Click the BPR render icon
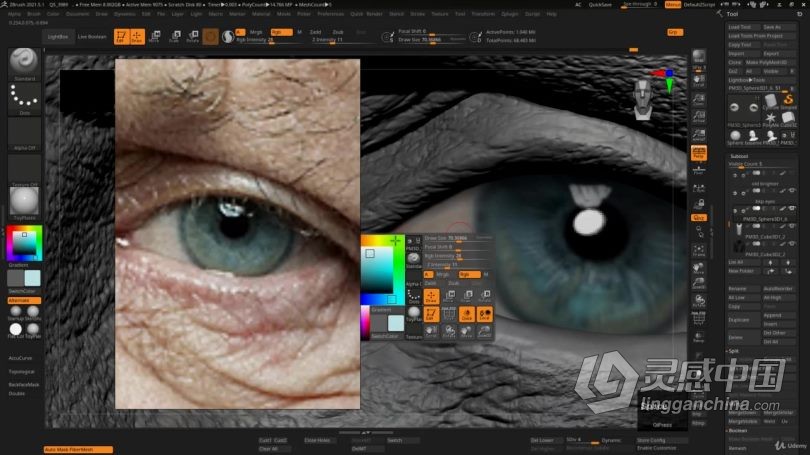The width and height of the screenshot is (810, 455). pos(698,57)
